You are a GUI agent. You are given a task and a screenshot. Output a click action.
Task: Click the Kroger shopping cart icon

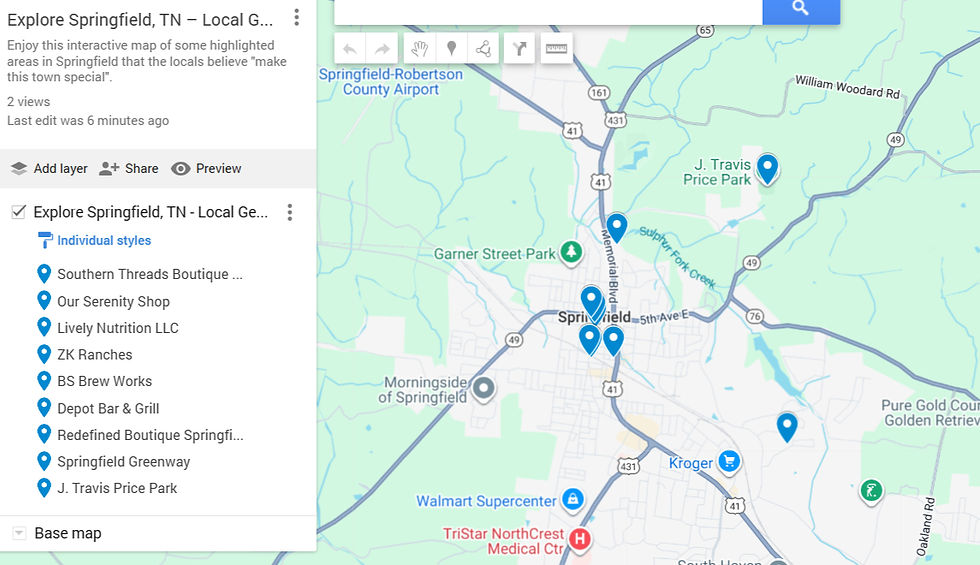(x=729, y=461)
